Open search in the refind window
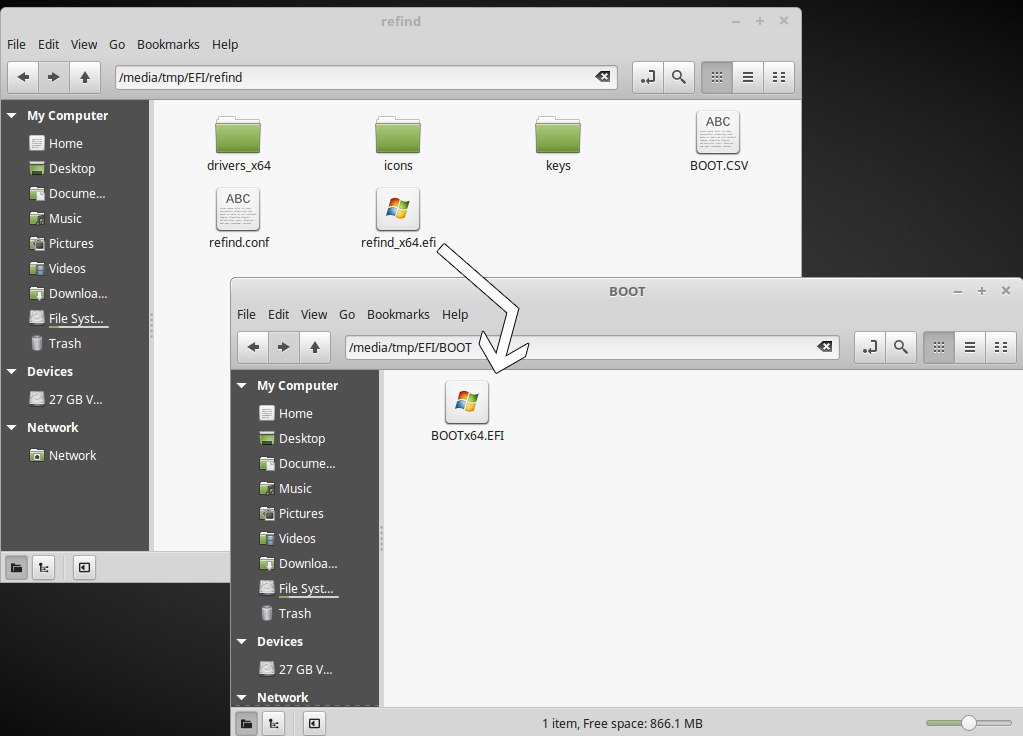This screenshot has width=1023, height=736. [679, 77]
